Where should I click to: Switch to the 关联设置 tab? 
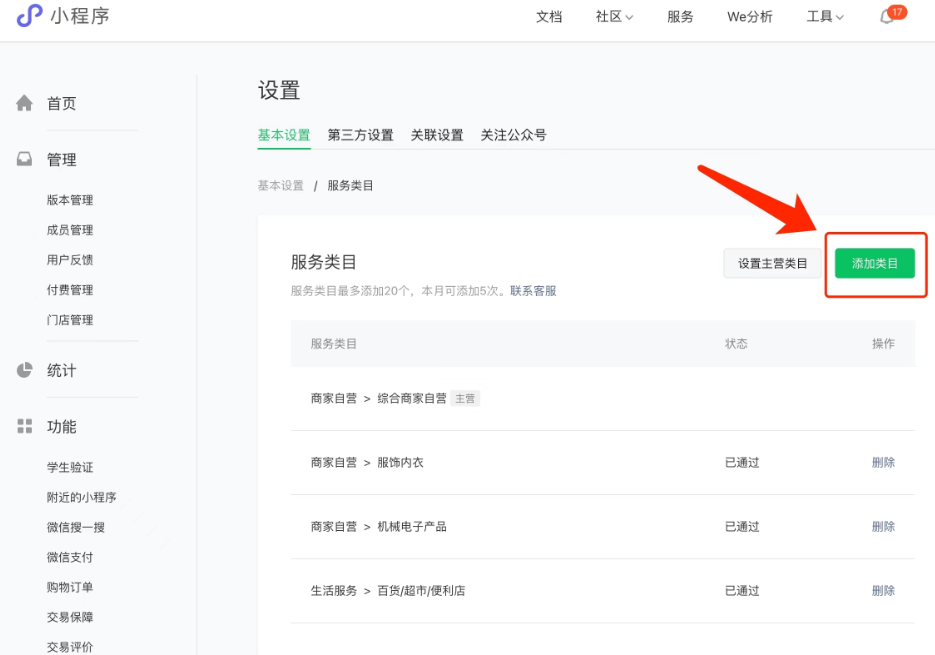point(437,135)
